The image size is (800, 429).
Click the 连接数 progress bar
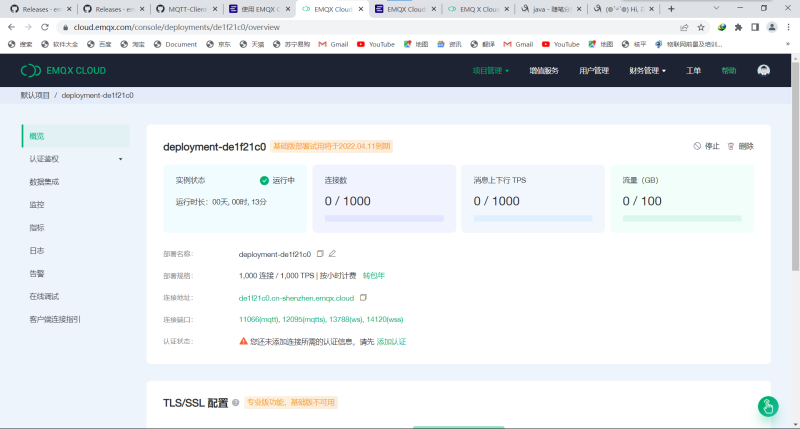point(384,218)
